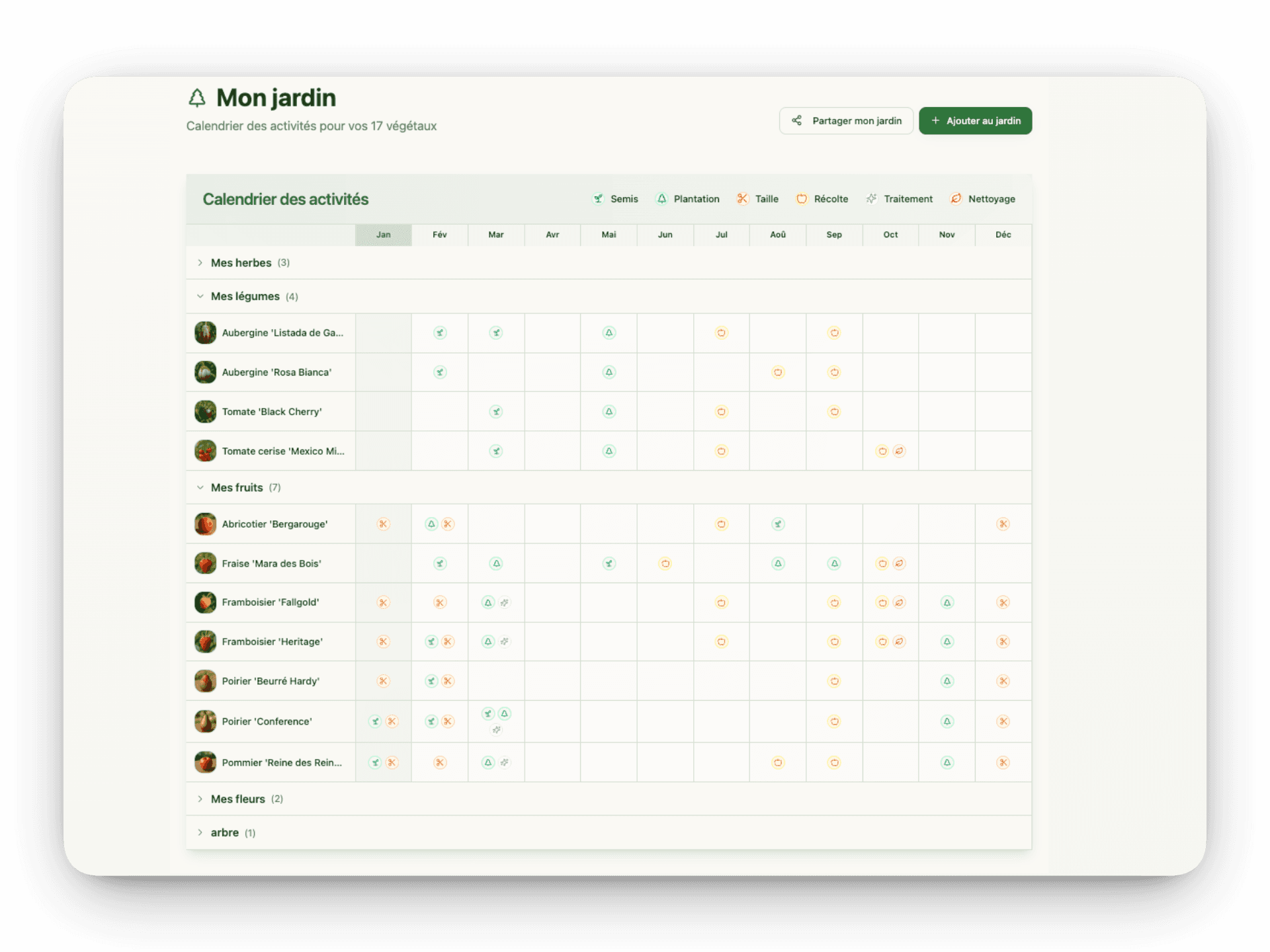The image size is (1270, 952).
Task: Click the plantation icon for Tomate 'Black Cherry' in Mai
Action: pyautogui.click(x=609, y=411)
